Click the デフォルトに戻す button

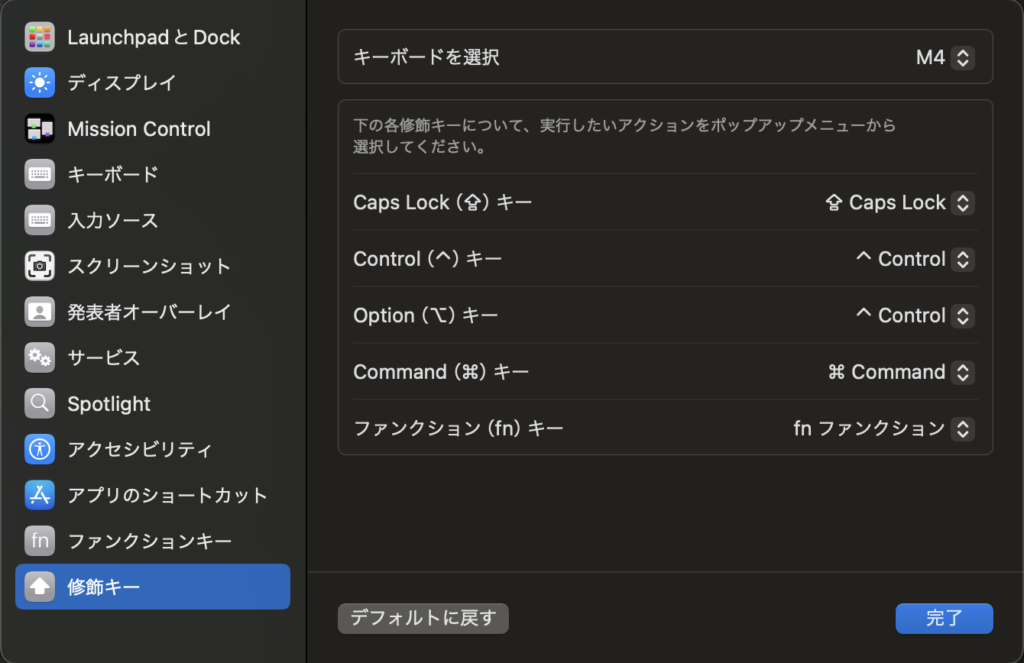click(x=423, y=618)
